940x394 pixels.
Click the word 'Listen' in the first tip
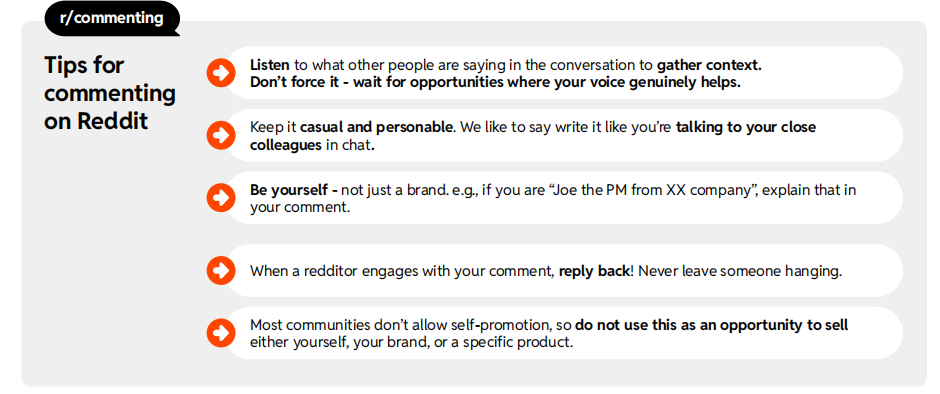coord(270,65)
